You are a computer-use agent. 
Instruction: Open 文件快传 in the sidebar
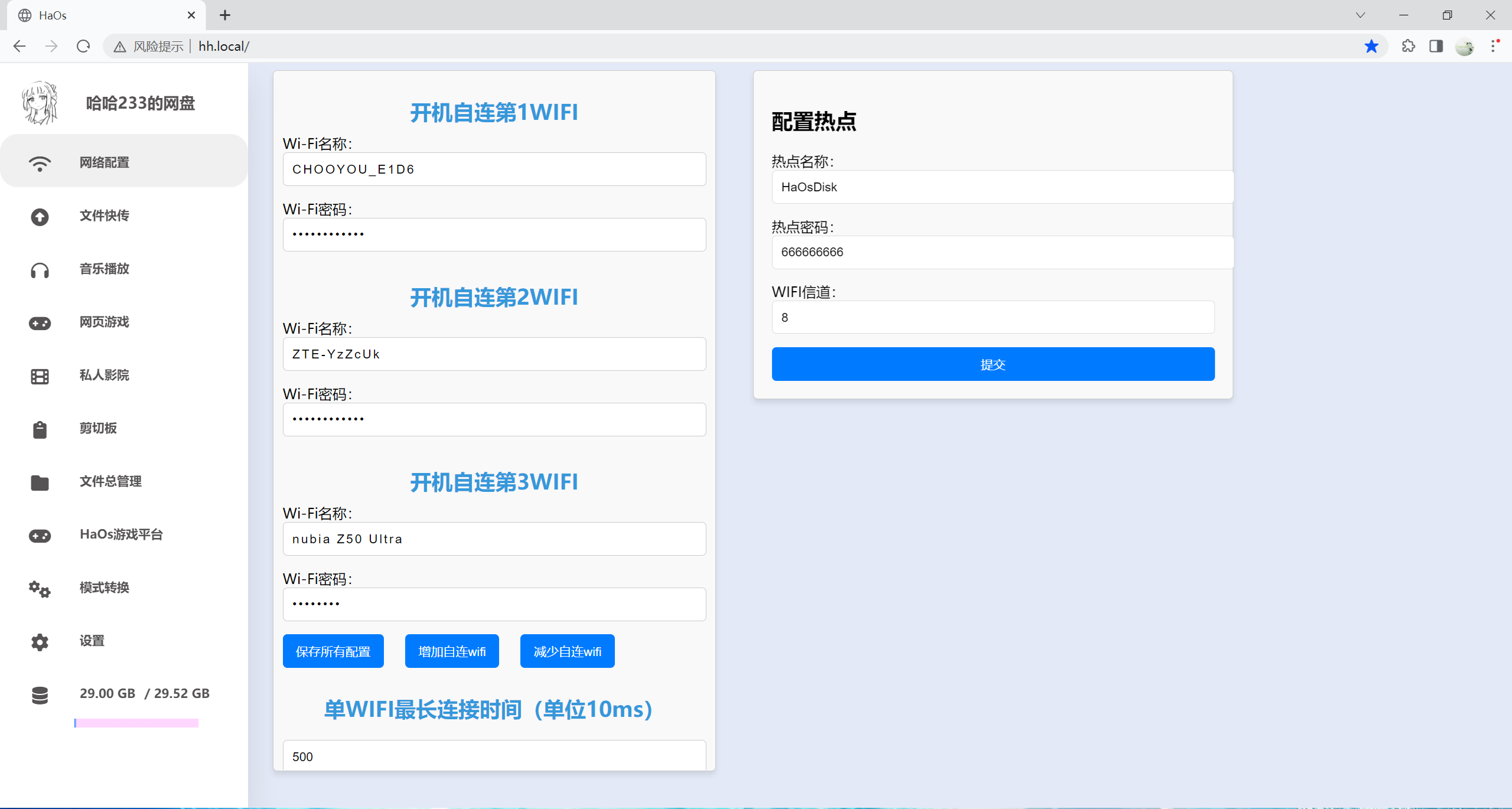tap(124, 216)
